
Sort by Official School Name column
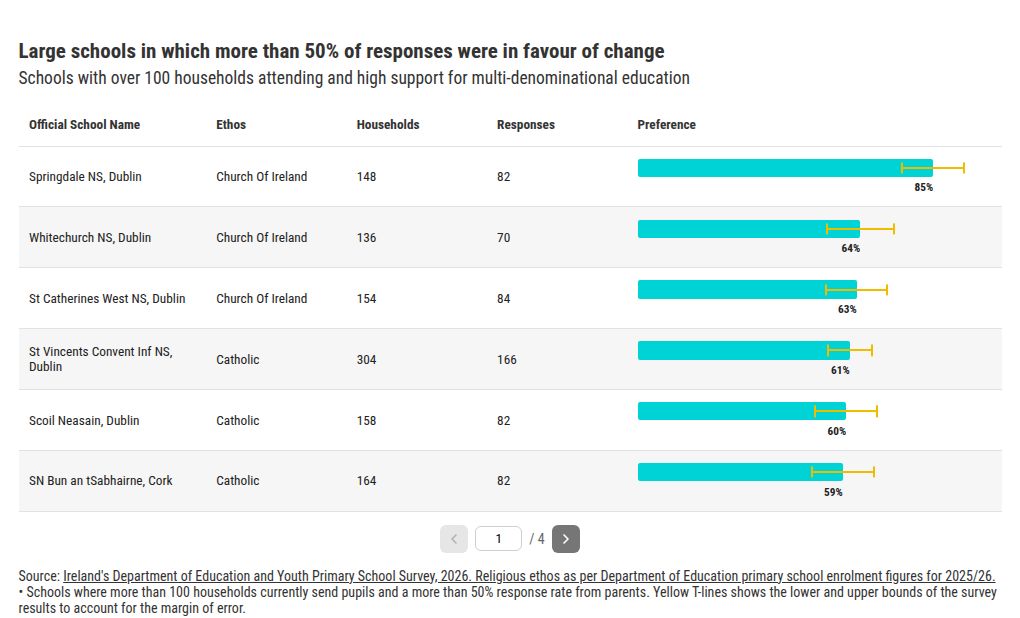pos(85,124)
